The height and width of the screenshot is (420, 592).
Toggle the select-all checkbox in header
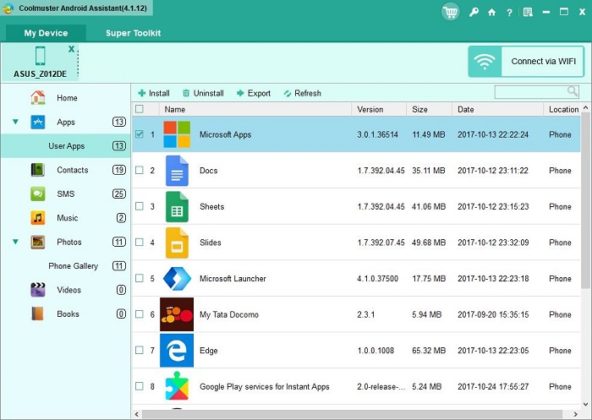tap(139, 109)
